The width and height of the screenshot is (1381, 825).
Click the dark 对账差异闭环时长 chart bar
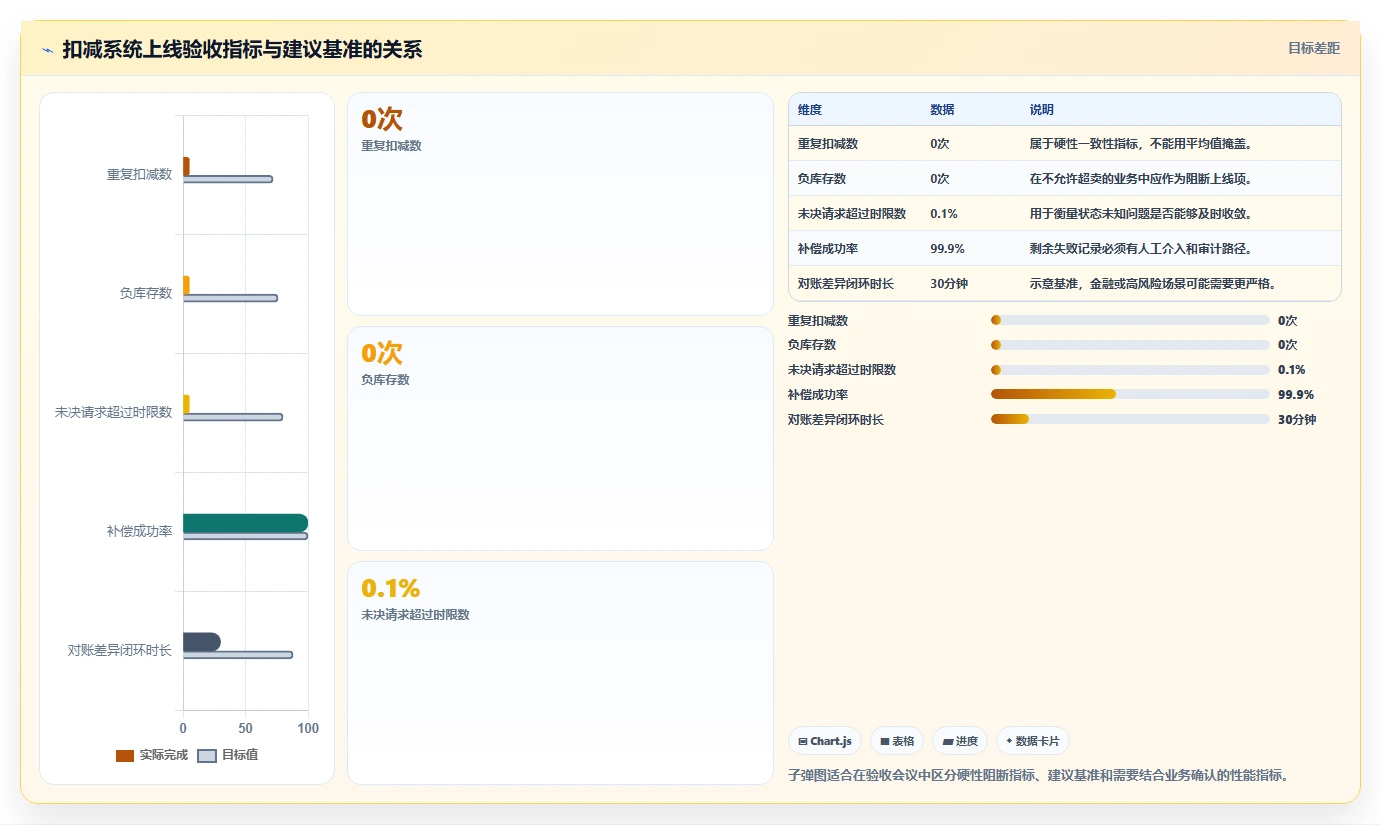(x=201, y=642)
